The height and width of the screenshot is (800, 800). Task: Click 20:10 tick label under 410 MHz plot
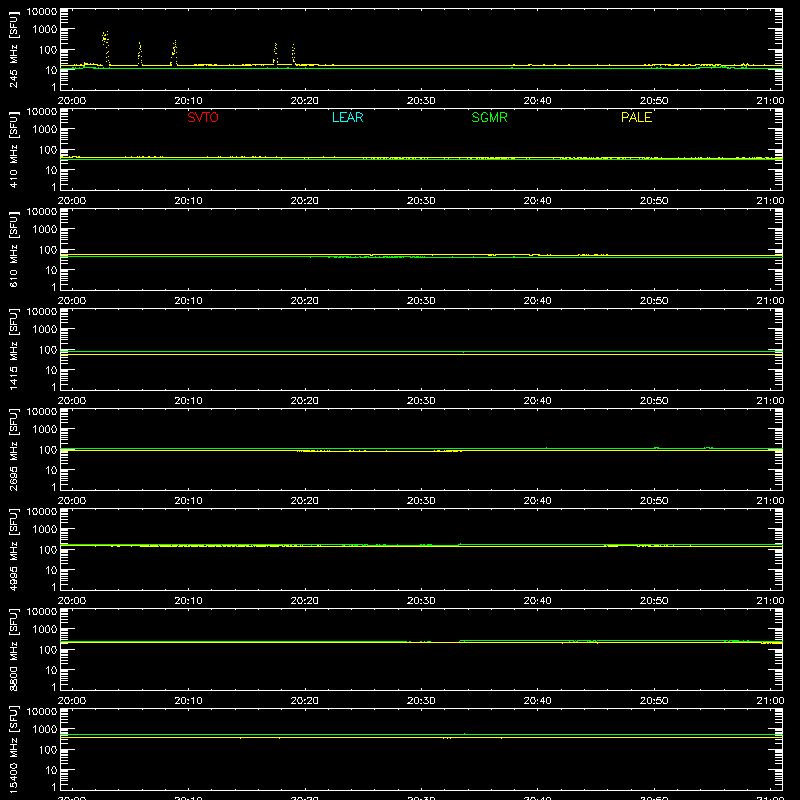(188, 201)
